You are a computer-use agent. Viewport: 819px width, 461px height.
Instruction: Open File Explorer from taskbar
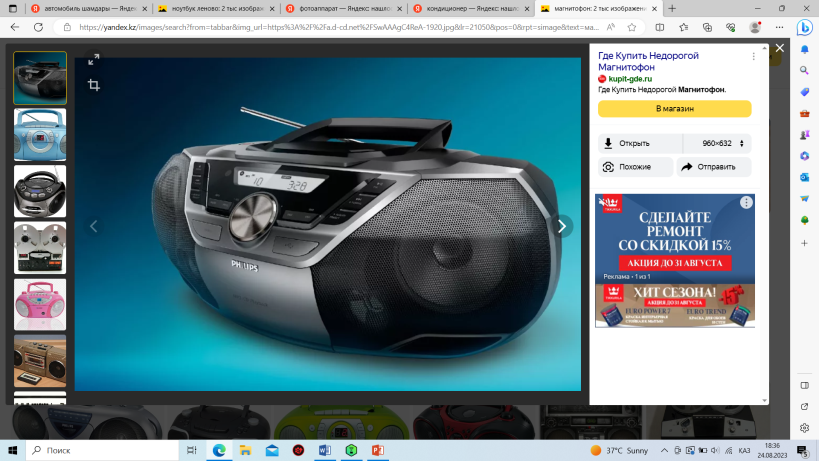point(245,450)
